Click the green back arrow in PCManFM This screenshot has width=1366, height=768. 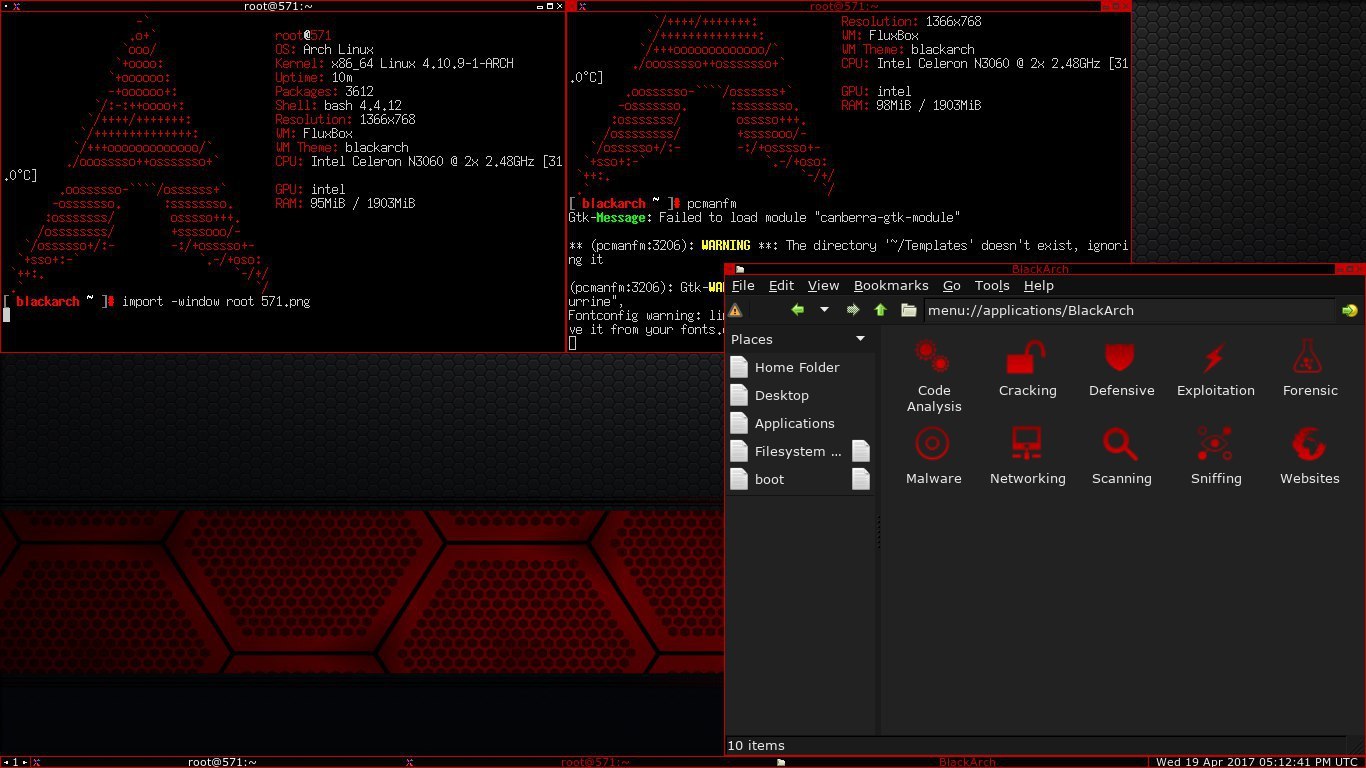pyautogui.click(x=797, y=310)
